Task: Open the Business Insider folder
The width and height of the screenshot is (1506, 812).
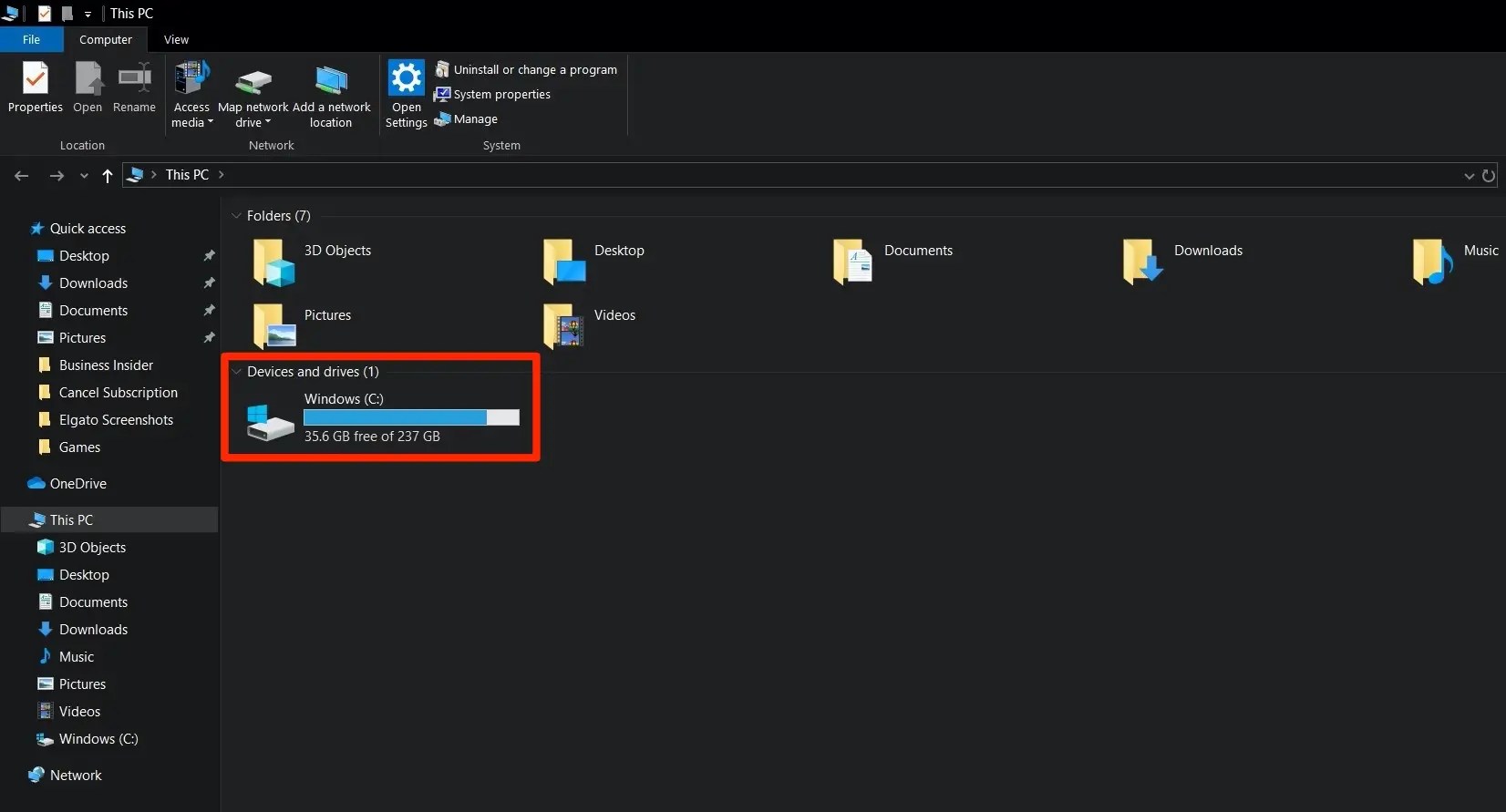Action: (106, 365)
